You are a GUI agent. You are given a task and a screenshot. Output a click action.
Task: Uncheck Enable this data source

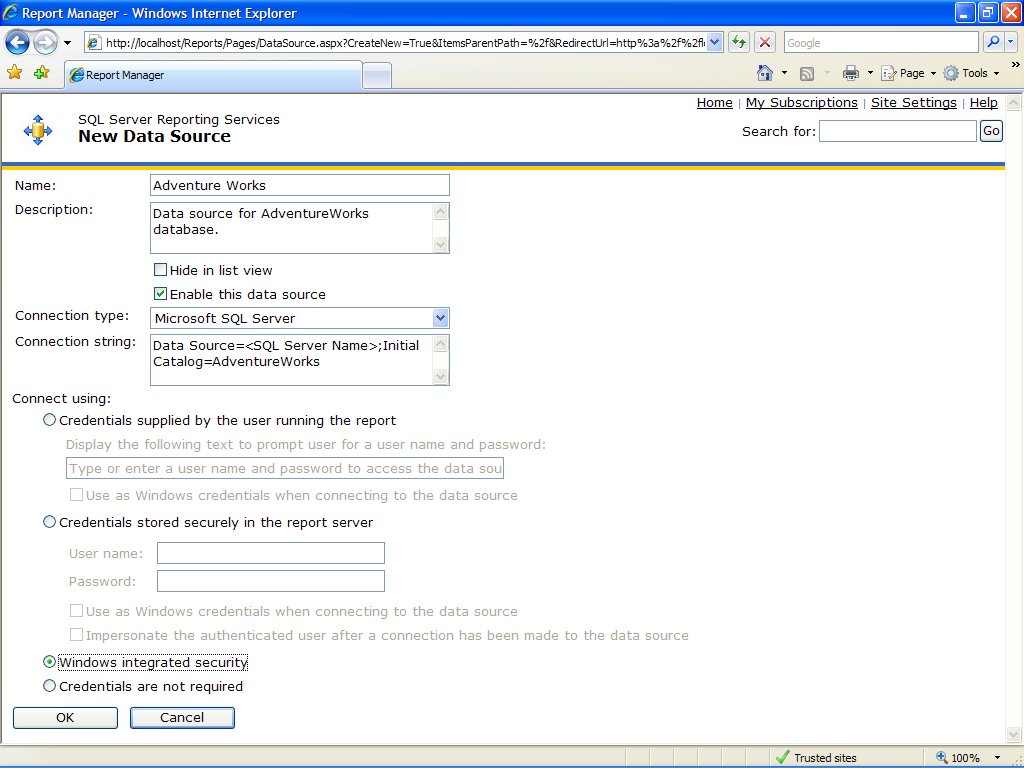point(160,293)
